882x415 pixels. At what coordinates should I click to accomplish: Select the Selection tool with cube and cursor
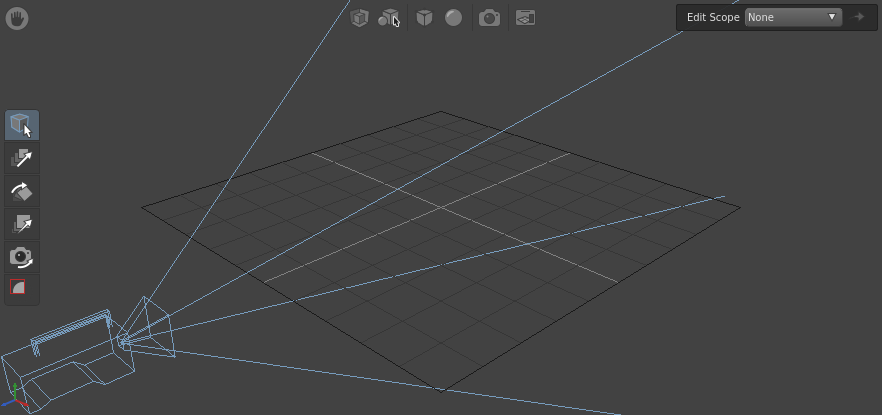coord(22,125)
